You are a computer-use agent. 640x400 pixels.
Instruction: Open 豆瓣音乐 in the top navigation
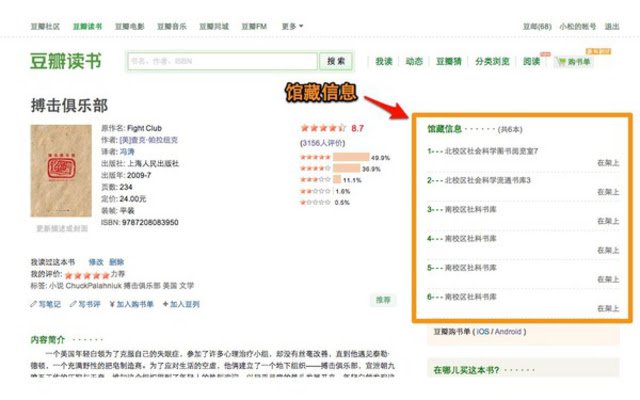tap(172, 27)
